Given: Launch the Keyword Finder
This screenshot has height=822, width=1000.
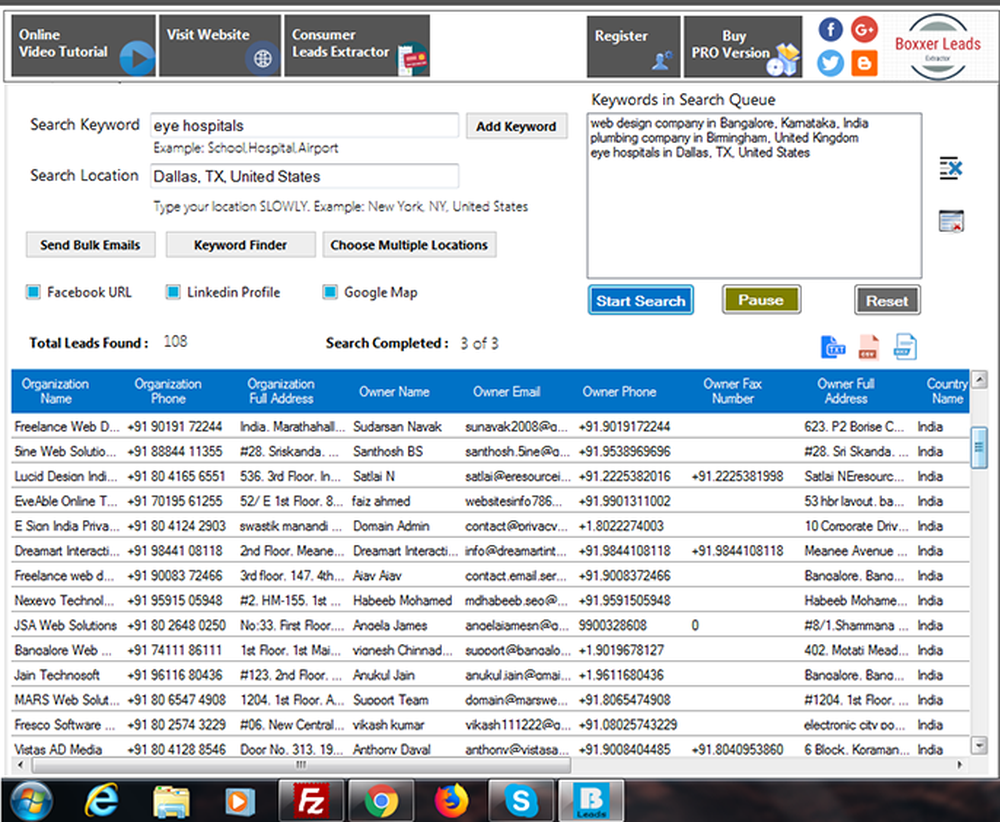Looking at the screenshot, I should tap(240, 245).
